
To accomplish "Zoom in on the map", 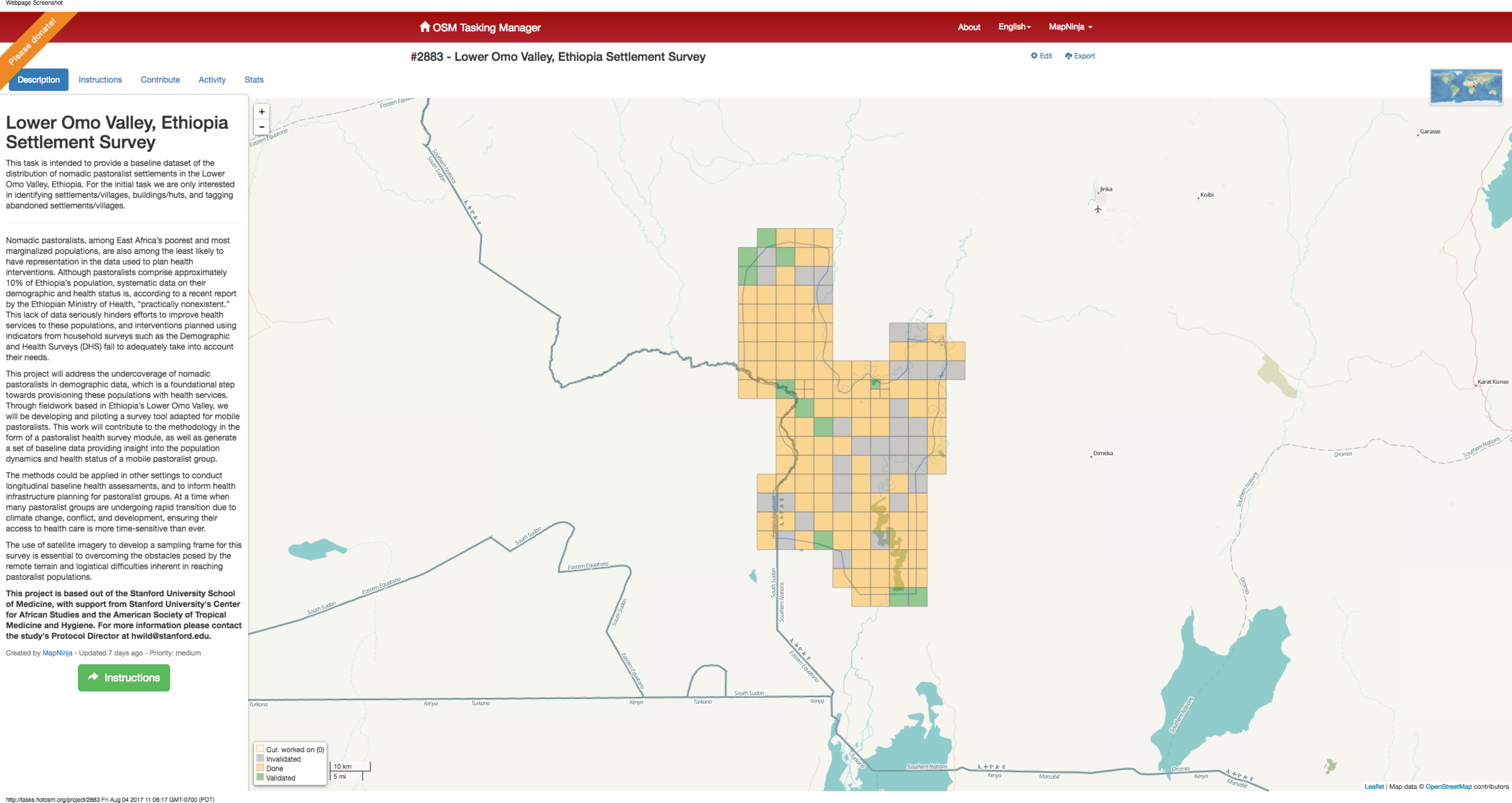I will (x=261, y=112).
